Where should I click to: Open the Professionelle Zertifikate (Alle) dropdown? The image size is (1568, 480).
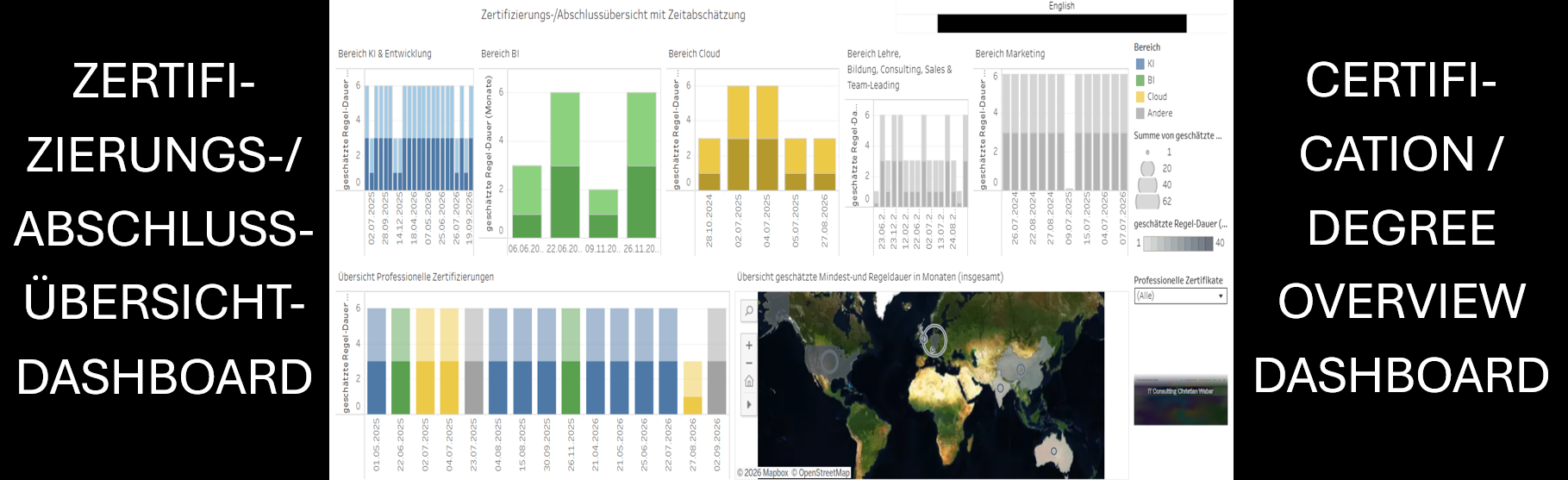point(1180,296)
